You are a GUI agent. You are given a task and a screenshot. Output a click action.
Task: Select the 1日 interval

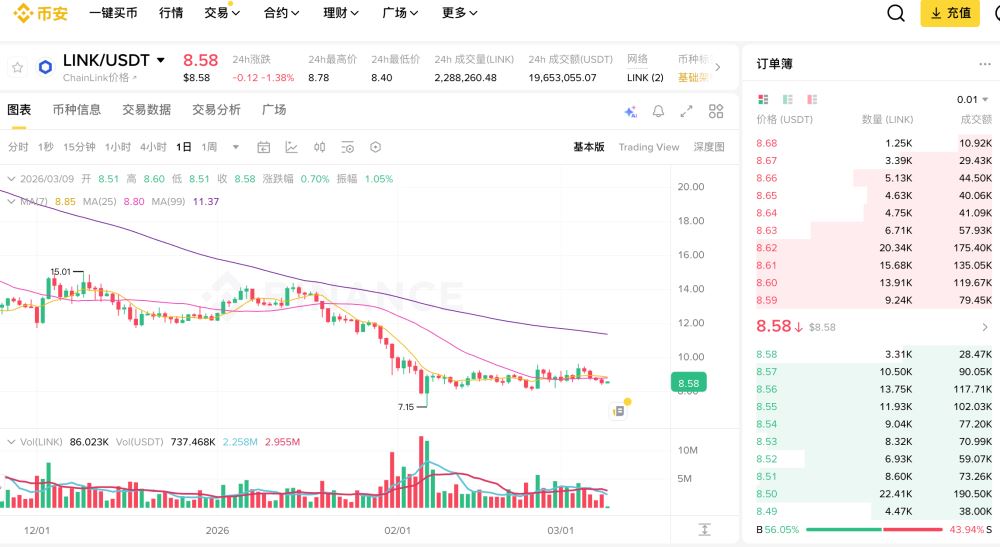(184, 147)
